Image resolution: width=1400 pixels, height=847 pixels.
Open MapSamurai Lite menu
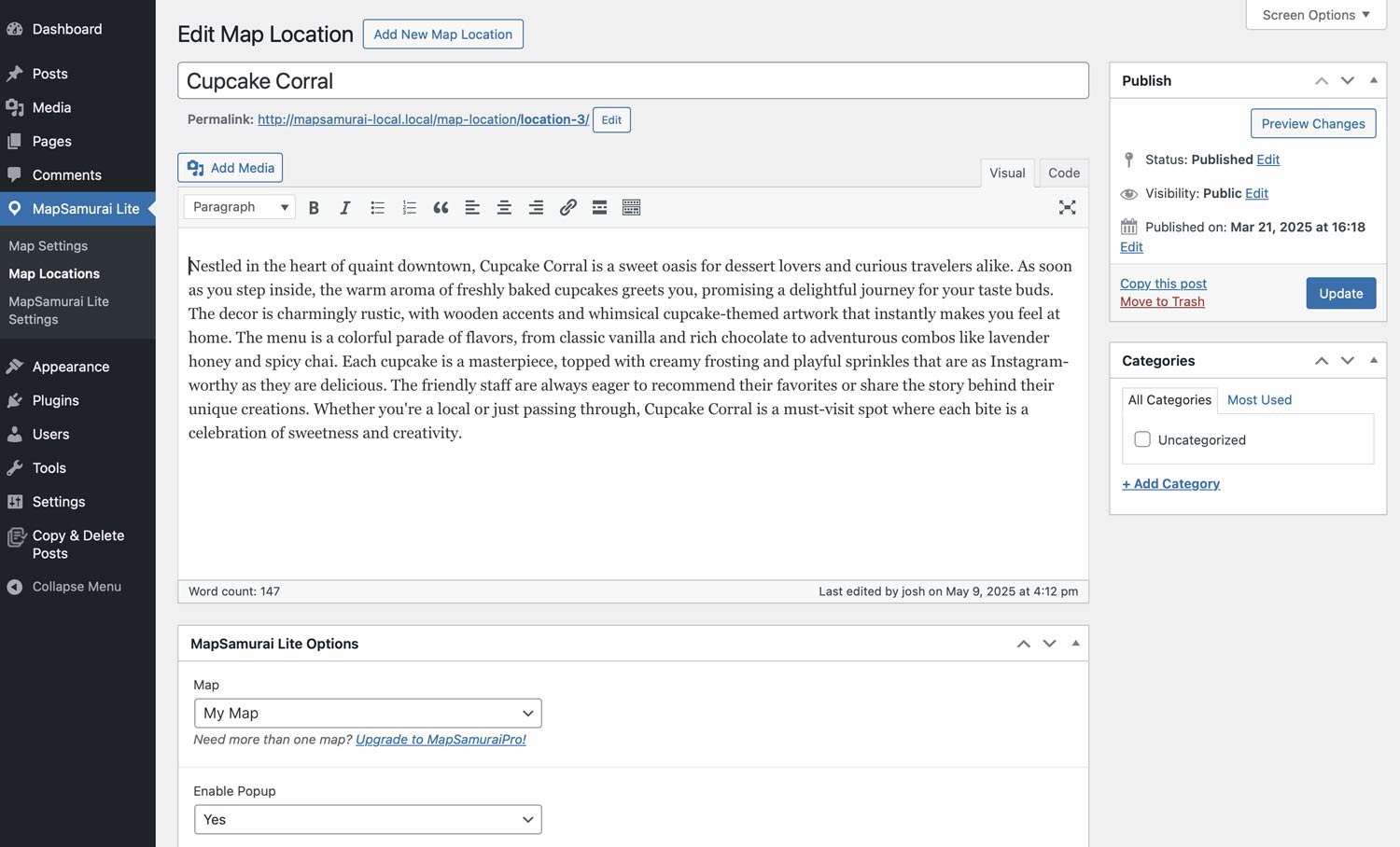pos(77,208)
